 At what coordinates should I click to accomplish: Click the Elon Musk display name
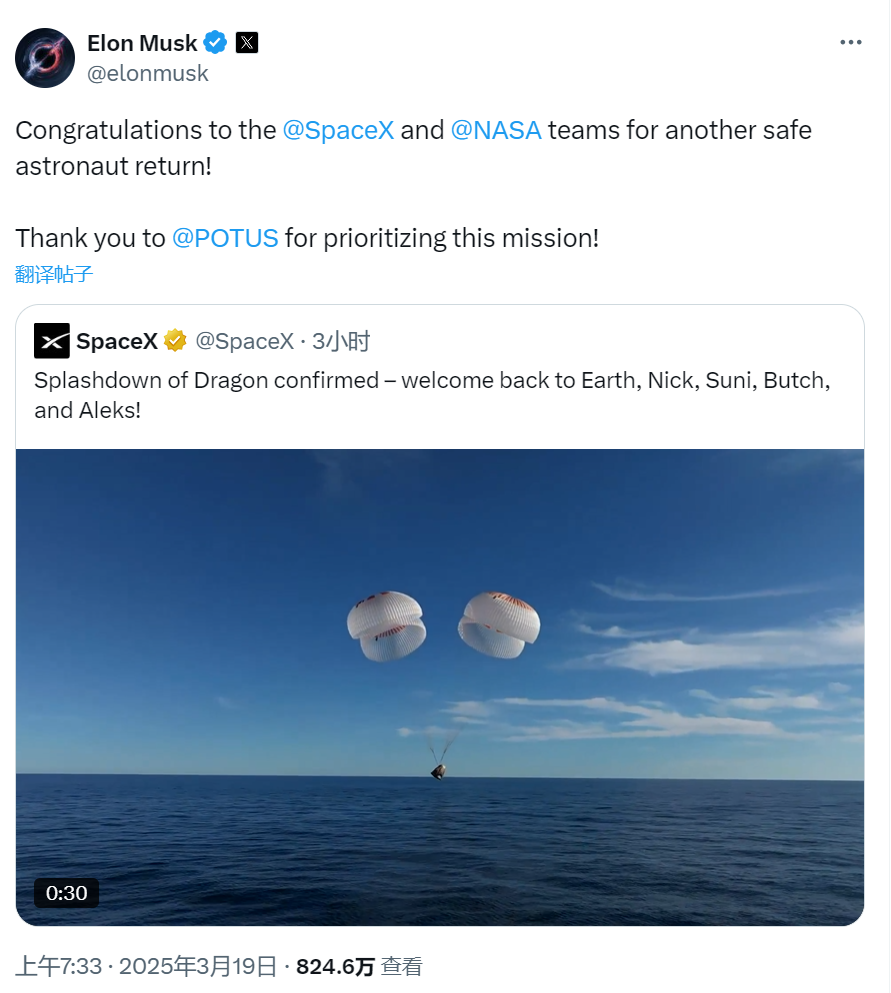pyautogui.click(x=142, y=43)
